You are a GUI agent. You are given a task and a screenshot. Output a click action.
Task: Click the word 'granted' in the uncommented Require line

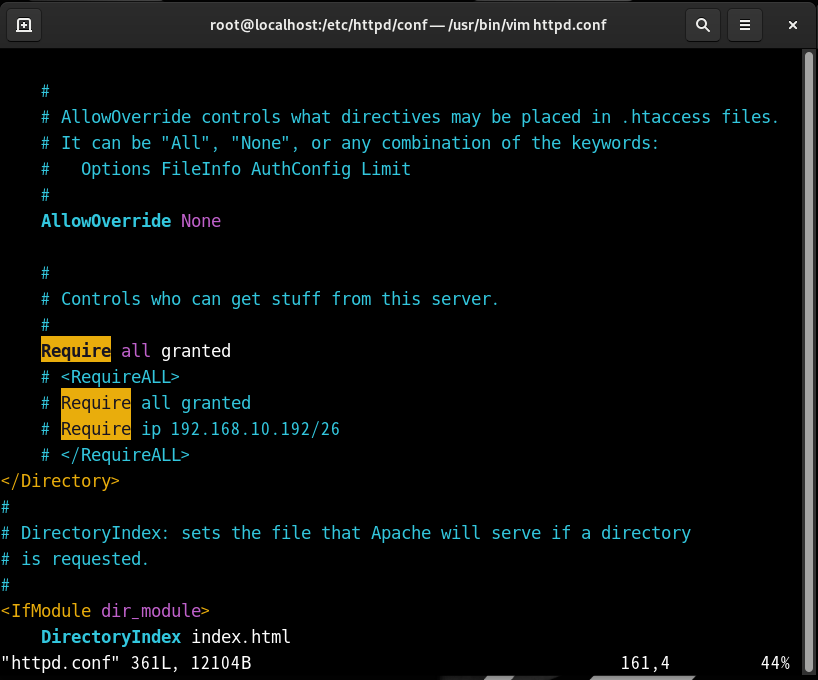click(196, 351)
